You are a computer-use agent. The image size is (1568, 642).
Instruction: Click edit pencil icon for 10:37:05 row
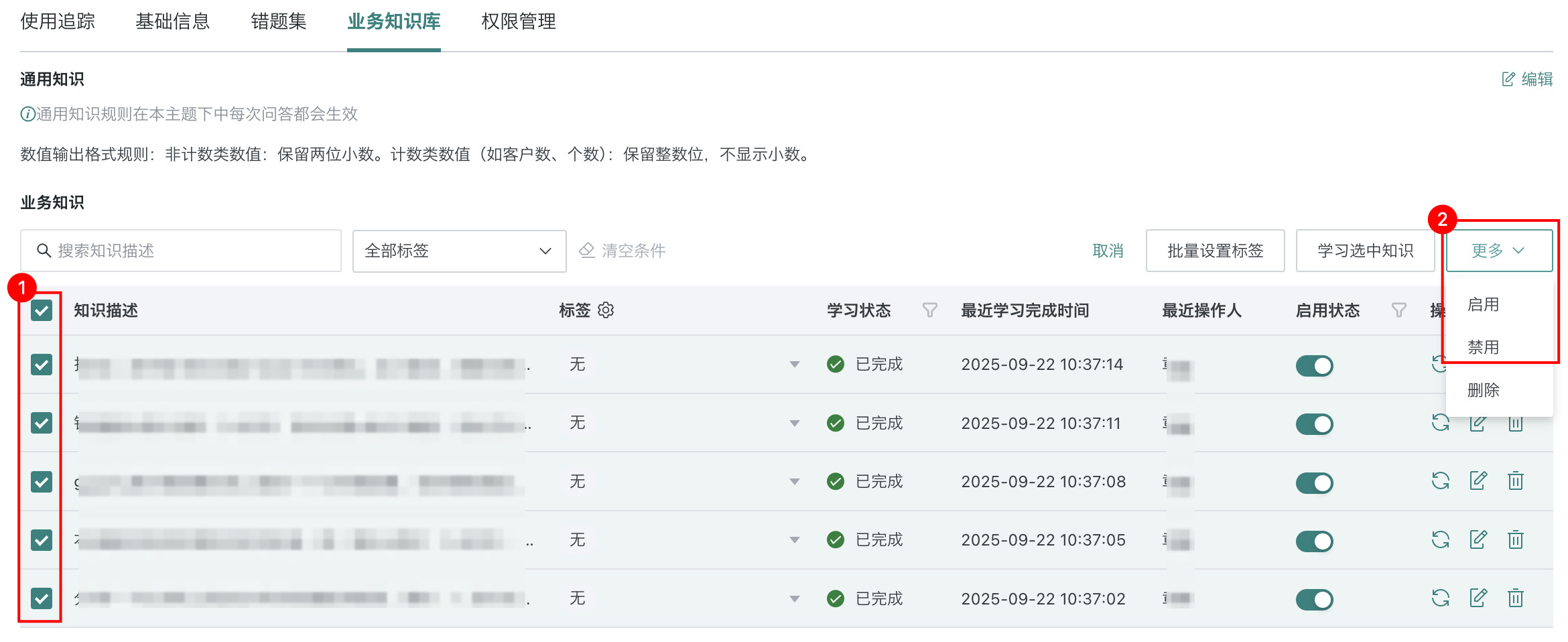(1478, 539)
